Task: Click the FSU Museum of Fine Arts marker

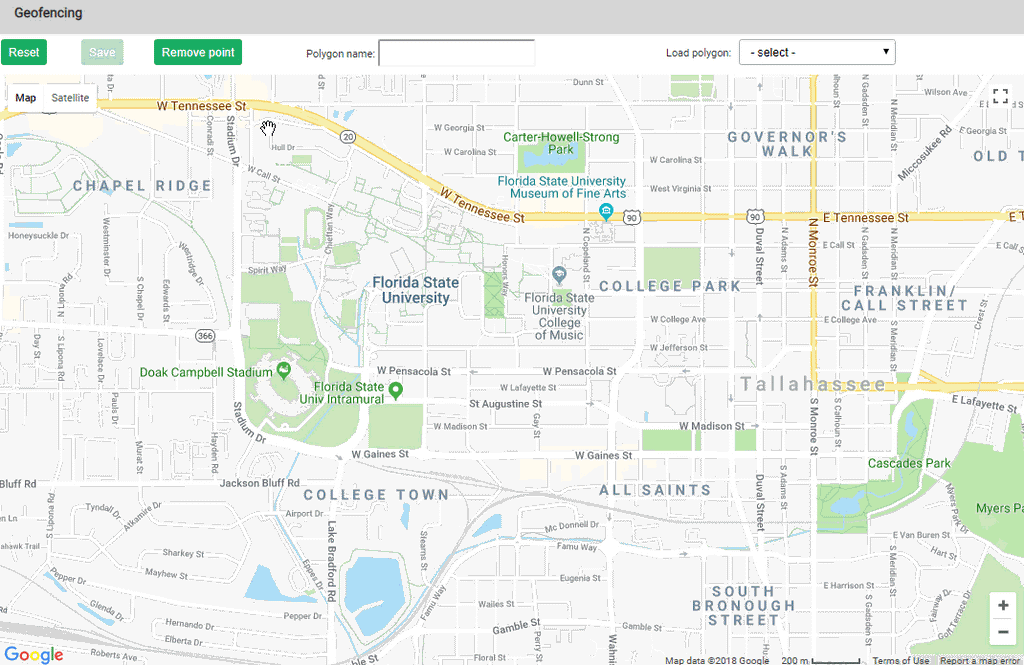Action: point(606,212)
